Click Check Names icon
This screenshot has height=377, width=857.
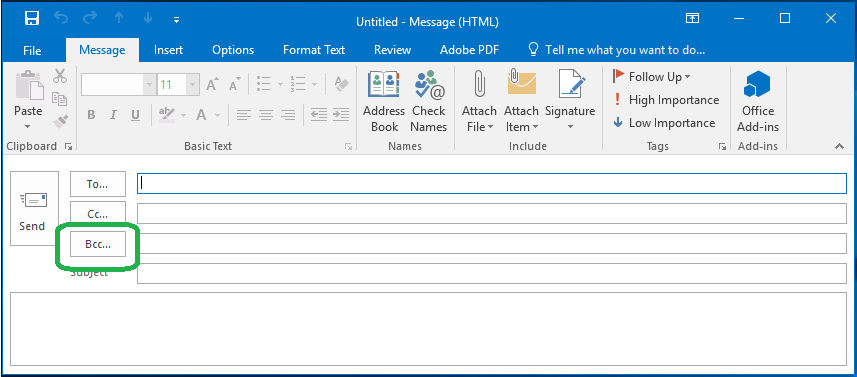429,102
